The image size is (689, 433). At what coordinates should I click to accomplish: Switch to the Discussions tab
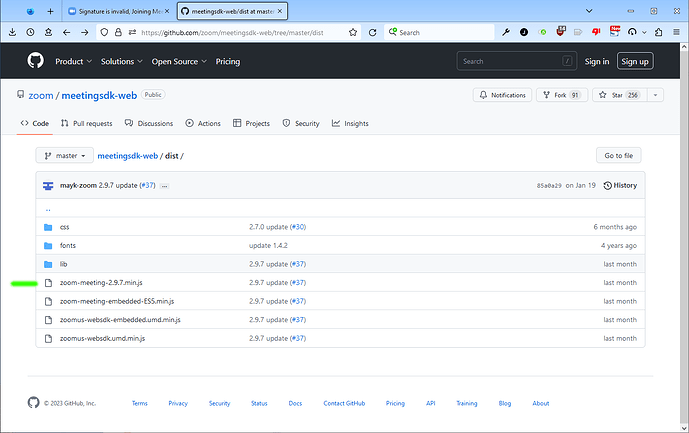point(149,124)
